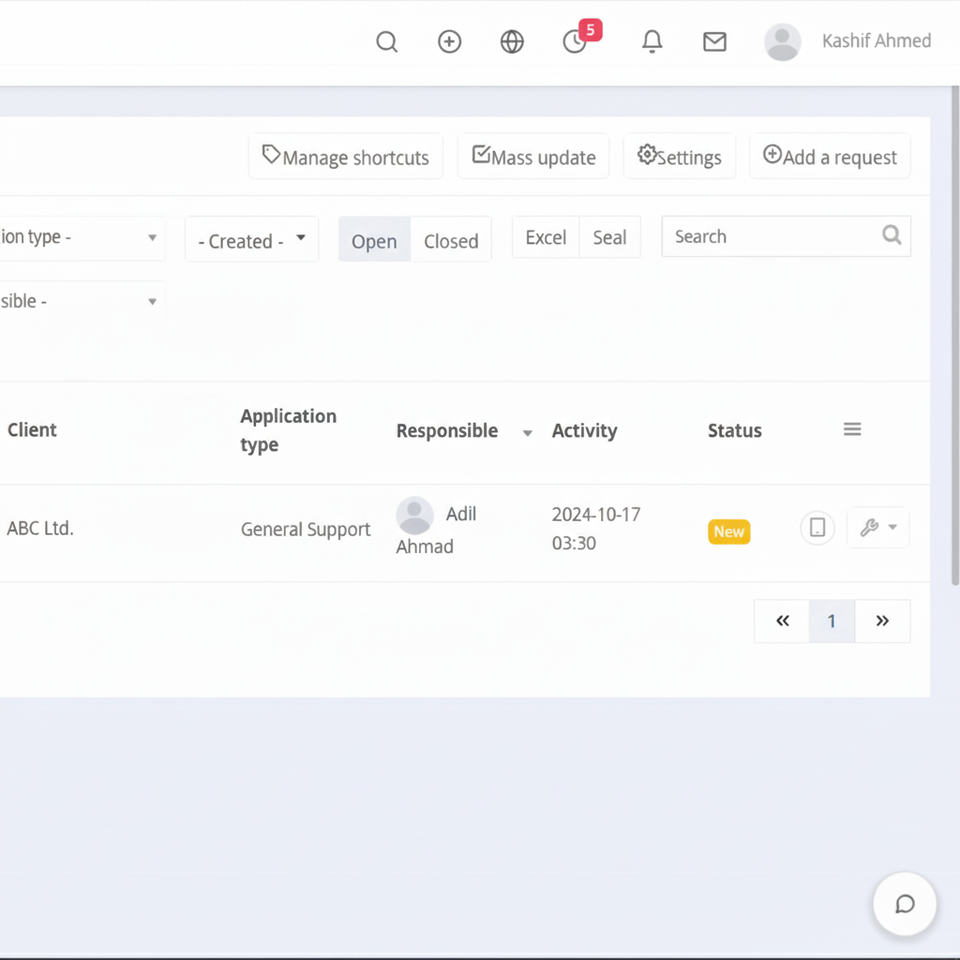The image size is (960, 960).
Task: Sort by Responsible column arrow
Action: click(x=527, y=433)
